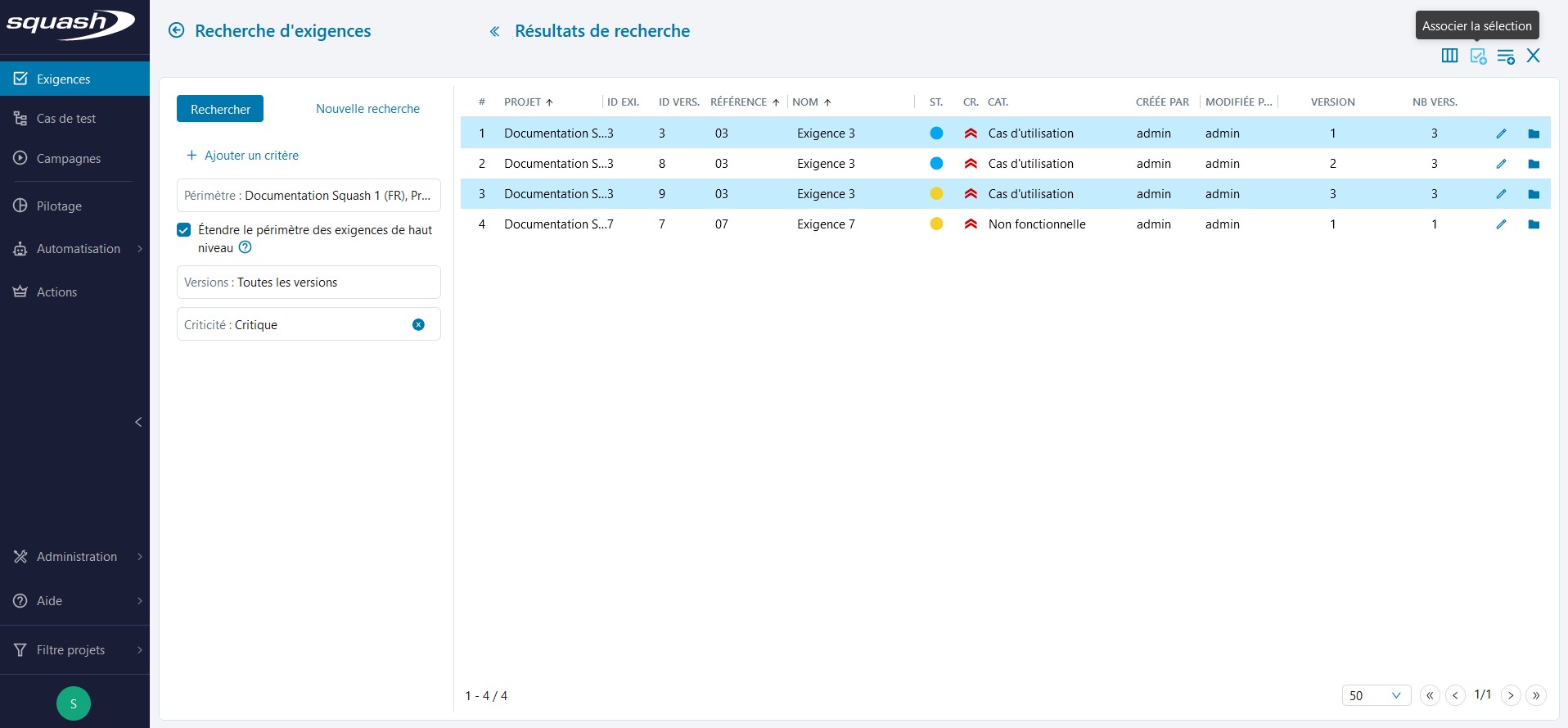Click the Nouvelle recherche link
Viewport: 1568px width, 728px height.
click(x=367, y=109)
